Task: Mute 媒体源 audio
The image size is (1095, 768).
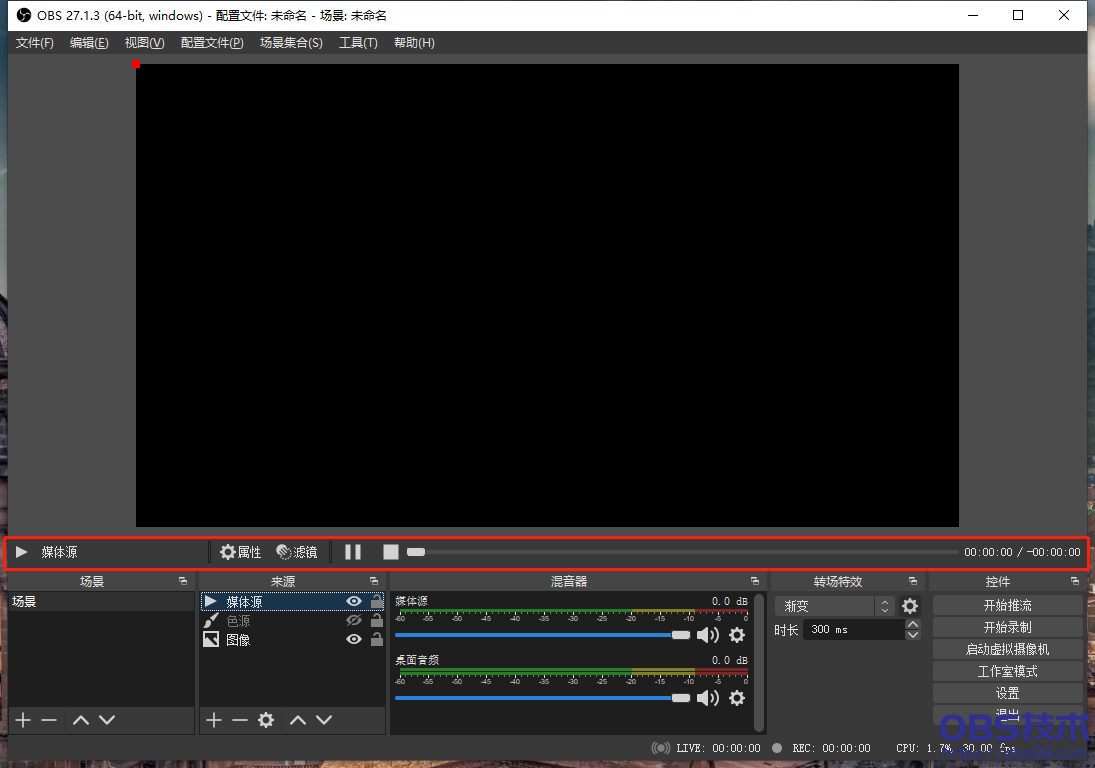Action: click(707, 635)
